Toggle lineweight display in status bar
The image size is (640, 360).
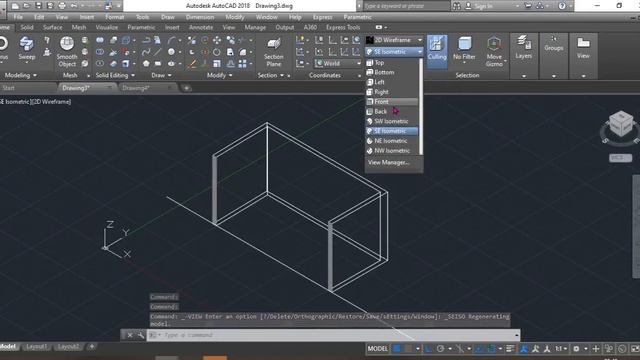(510, 349)
